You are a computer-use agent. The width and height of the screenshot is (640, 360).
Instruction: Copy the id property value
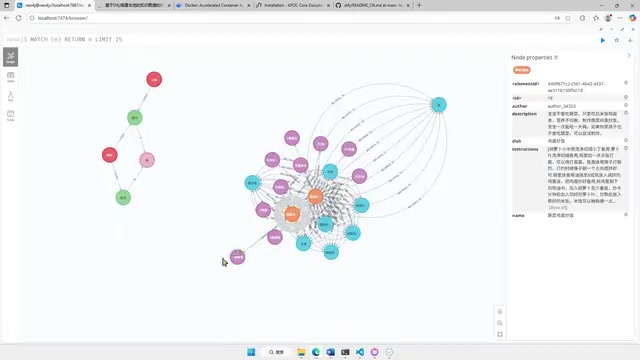626,98
